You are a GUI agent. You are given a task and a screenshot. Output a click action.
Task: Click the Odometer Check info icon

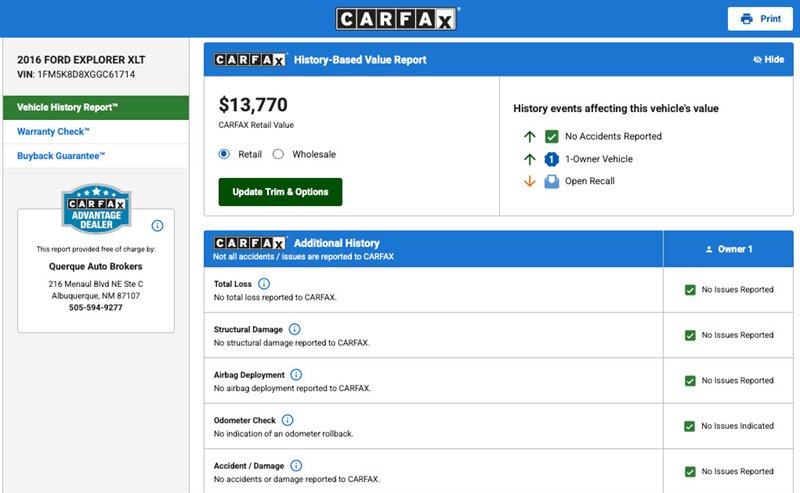tap(288, 420)
